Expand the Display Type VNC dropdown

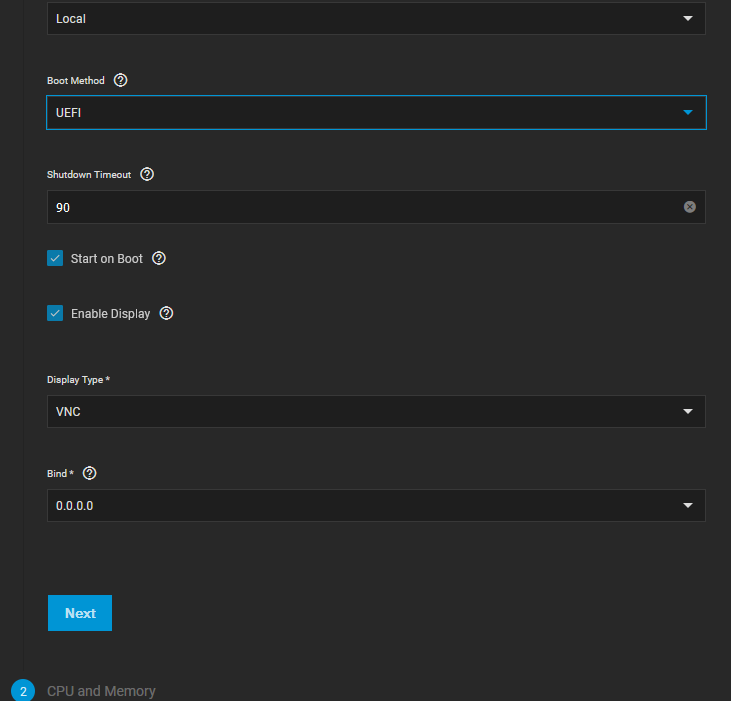coord(376,412)
